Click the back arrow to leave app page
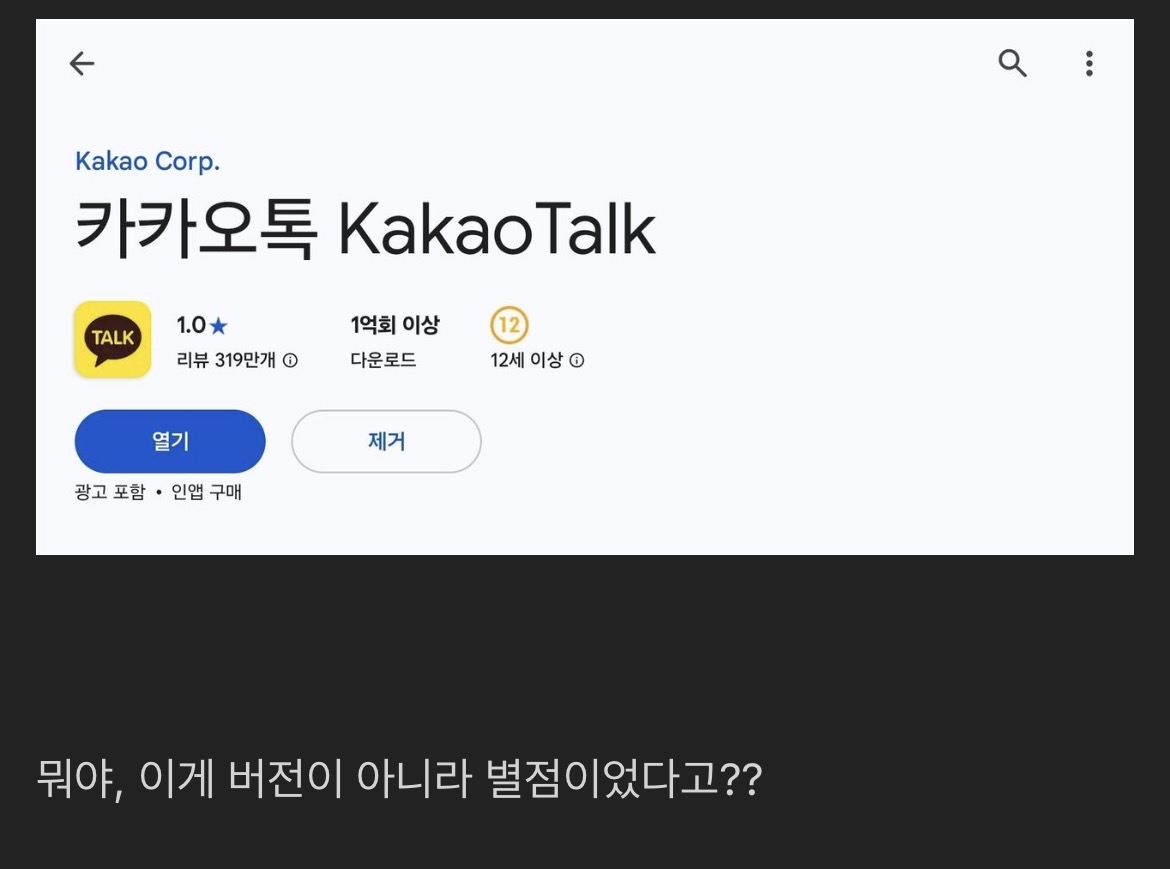1170x869 pixels. tap(81, 63)
